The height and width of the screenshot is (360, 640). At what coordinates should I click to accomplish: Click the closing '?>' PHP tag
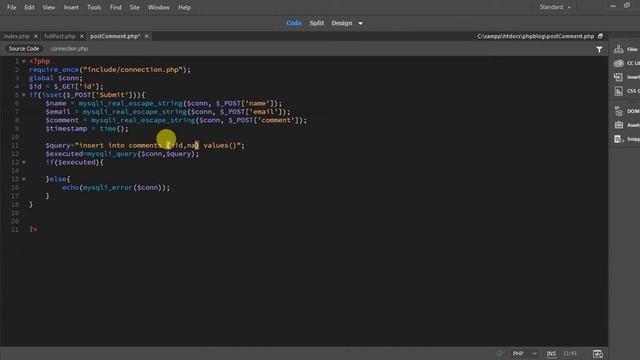(33, 230)
